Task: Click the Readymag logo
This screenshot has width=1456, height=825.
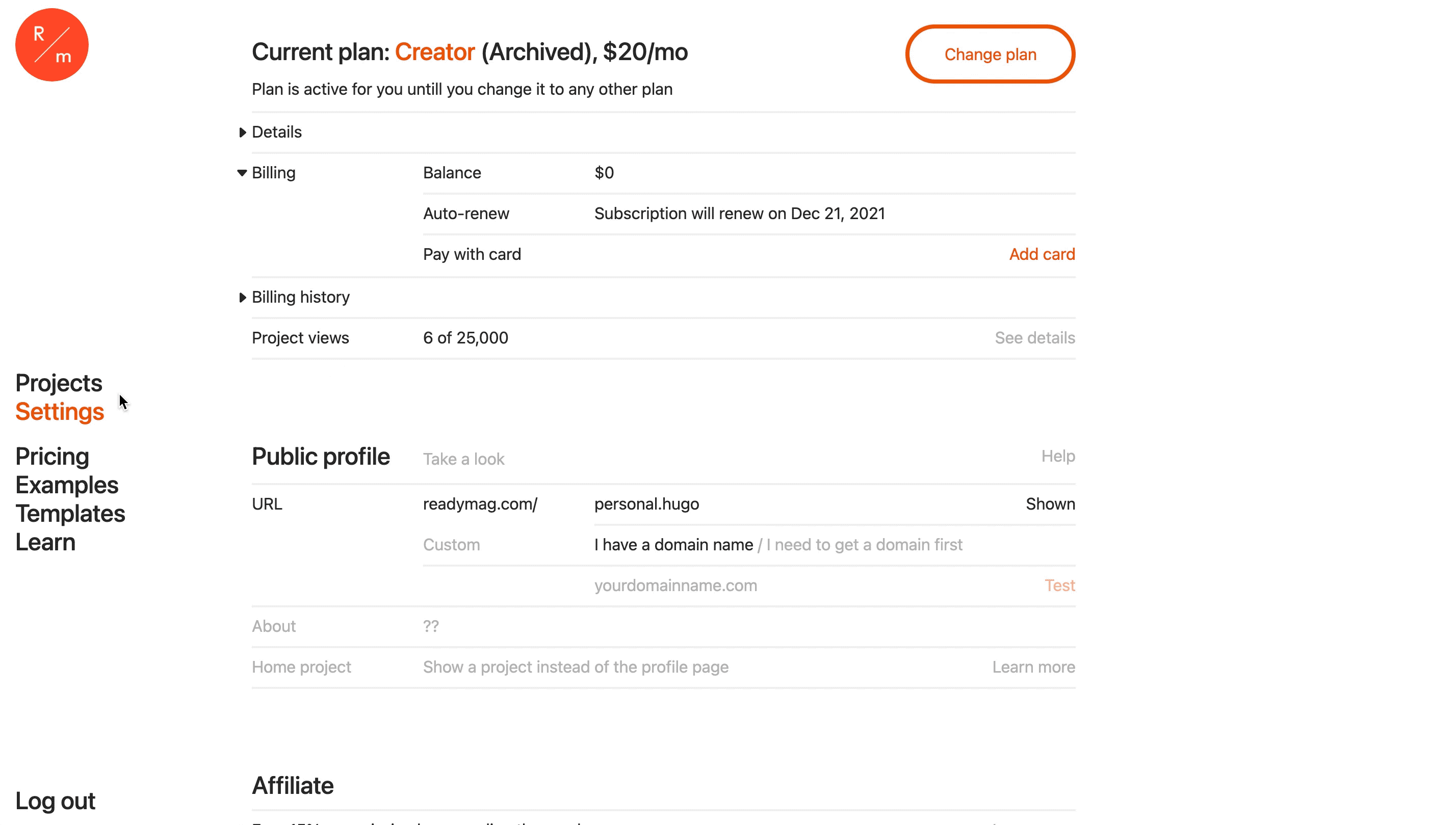Action: 51,45
